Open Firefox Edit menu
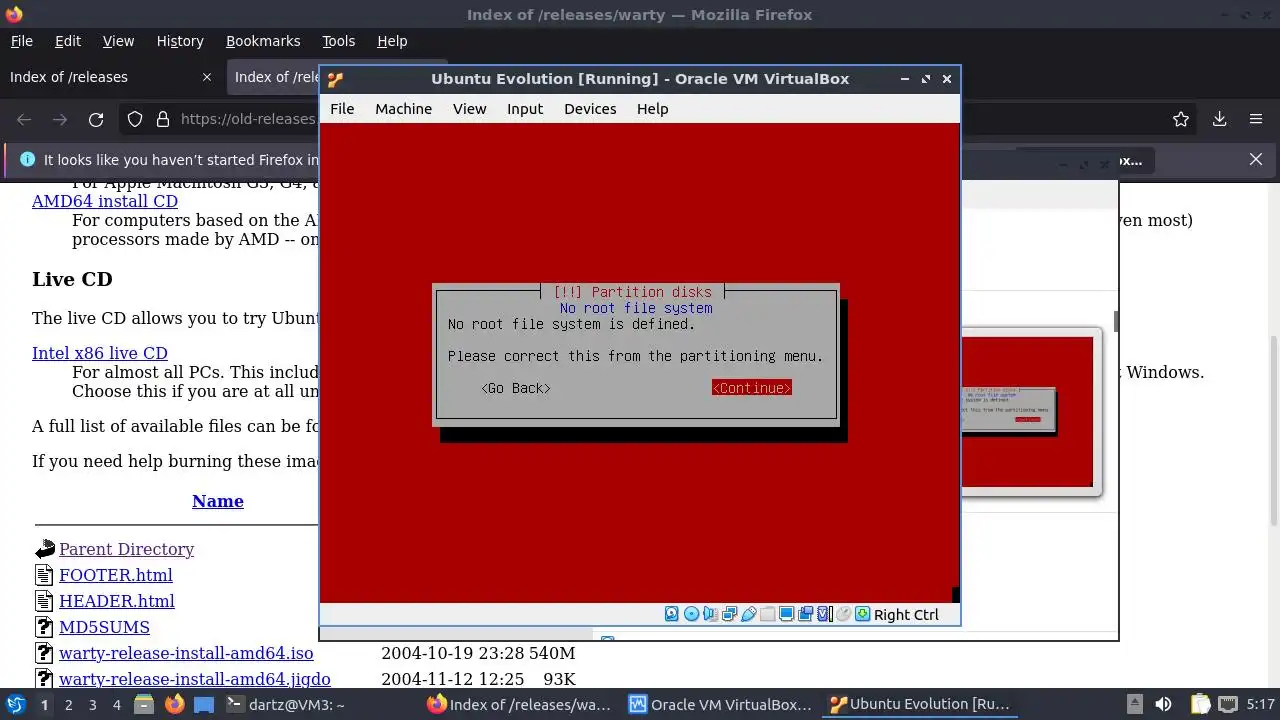1280x720 pixels. tap(68, 41)
